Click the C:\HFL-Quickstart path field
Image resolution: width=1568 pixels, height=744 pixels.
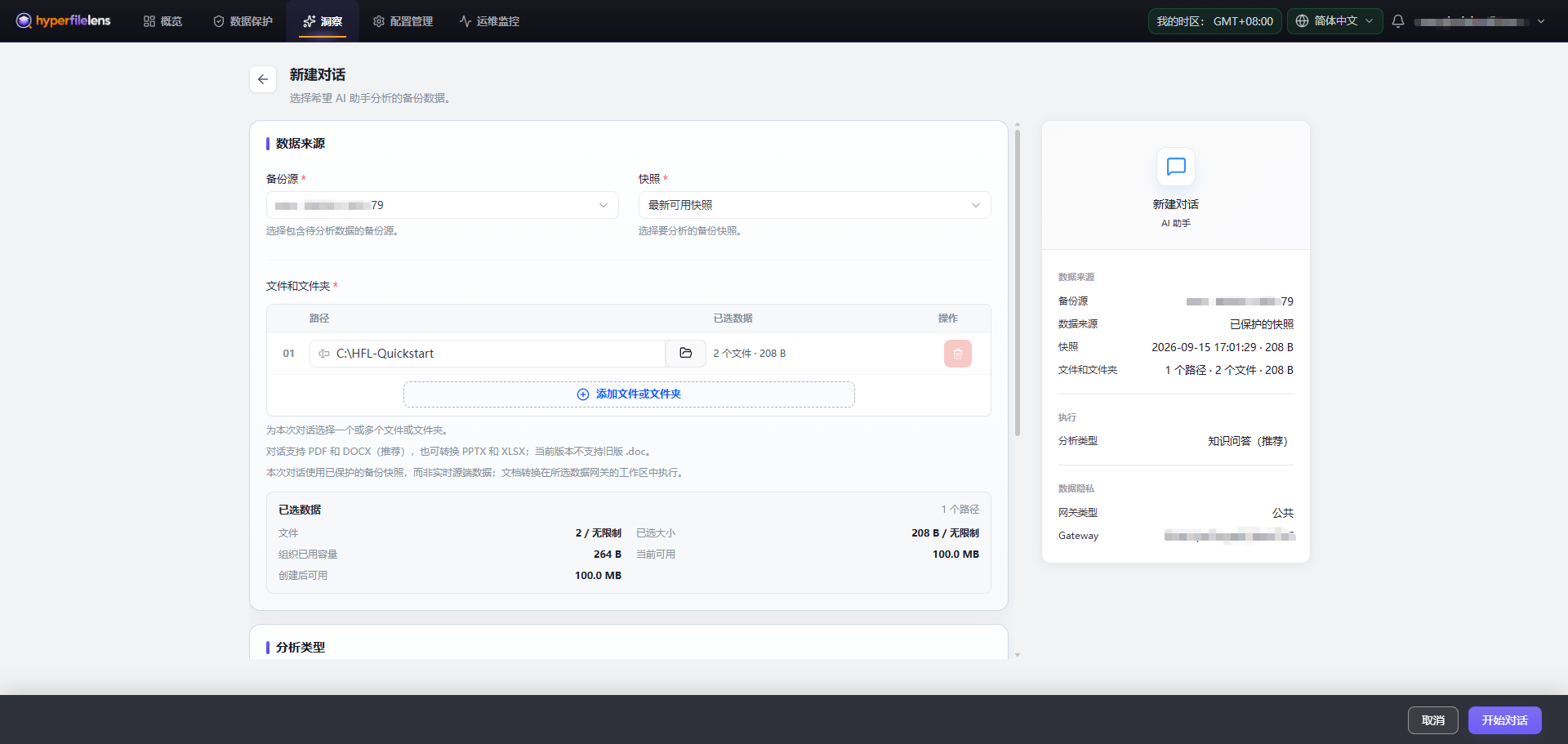488,354
